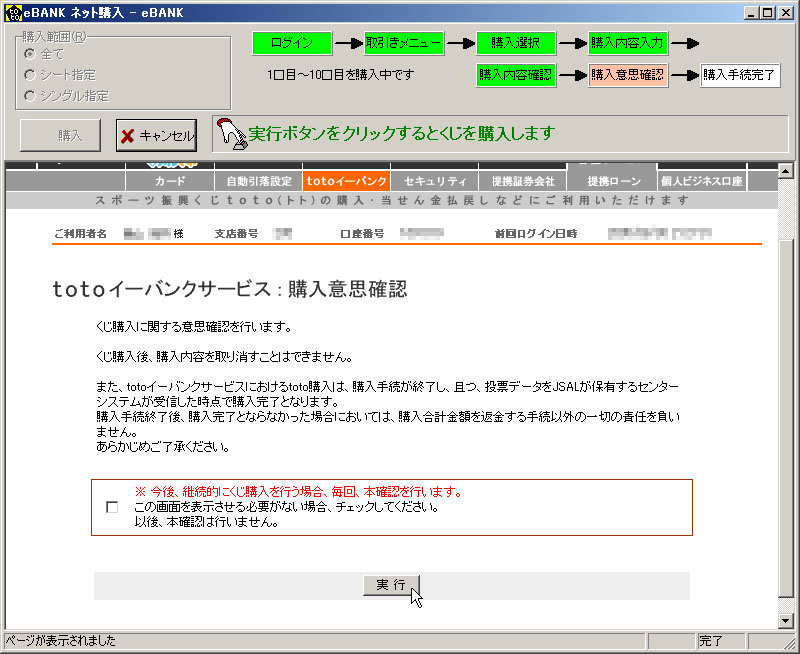Click the ログイン step box
This screenshot has width=800, height=654.
tap(291, 44)
